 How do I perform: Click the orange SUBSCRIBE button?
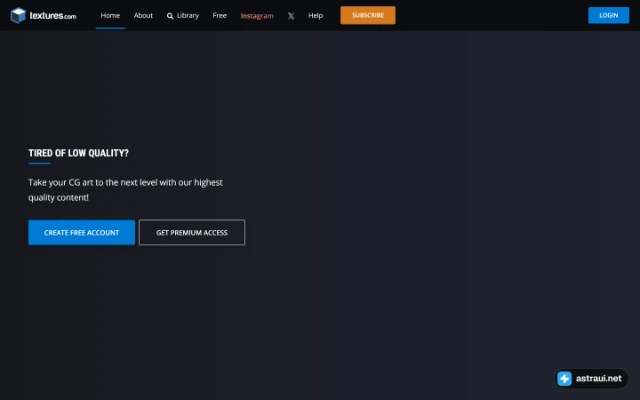pyautogui.click(x=368, y=15)
